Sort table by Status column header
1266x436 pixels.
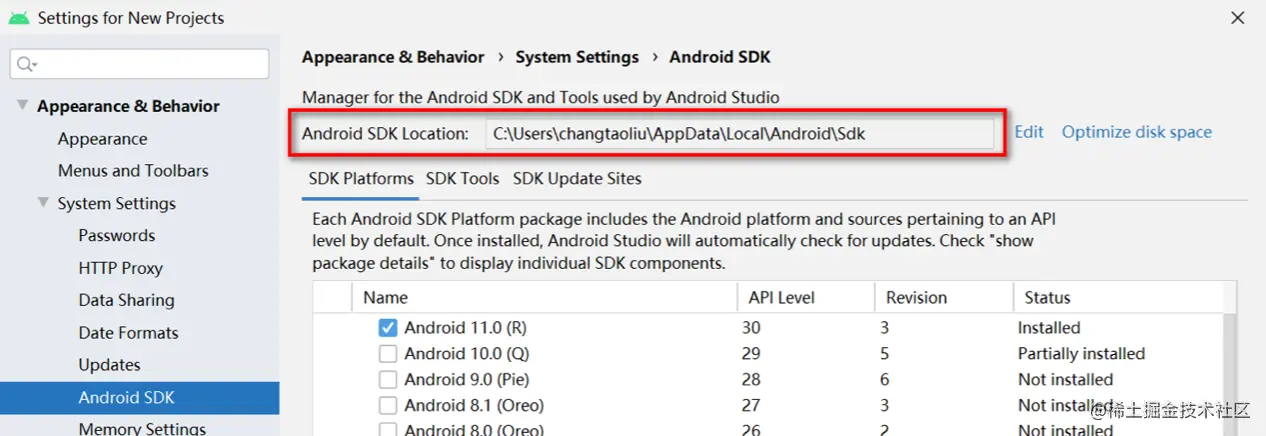(1117, 297)
